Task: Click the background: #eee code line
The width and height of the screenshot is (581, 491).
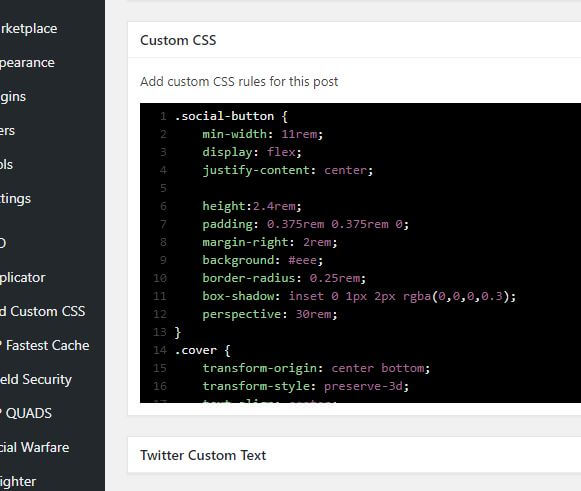Action: pyautogui.click(x=263, y=260)
